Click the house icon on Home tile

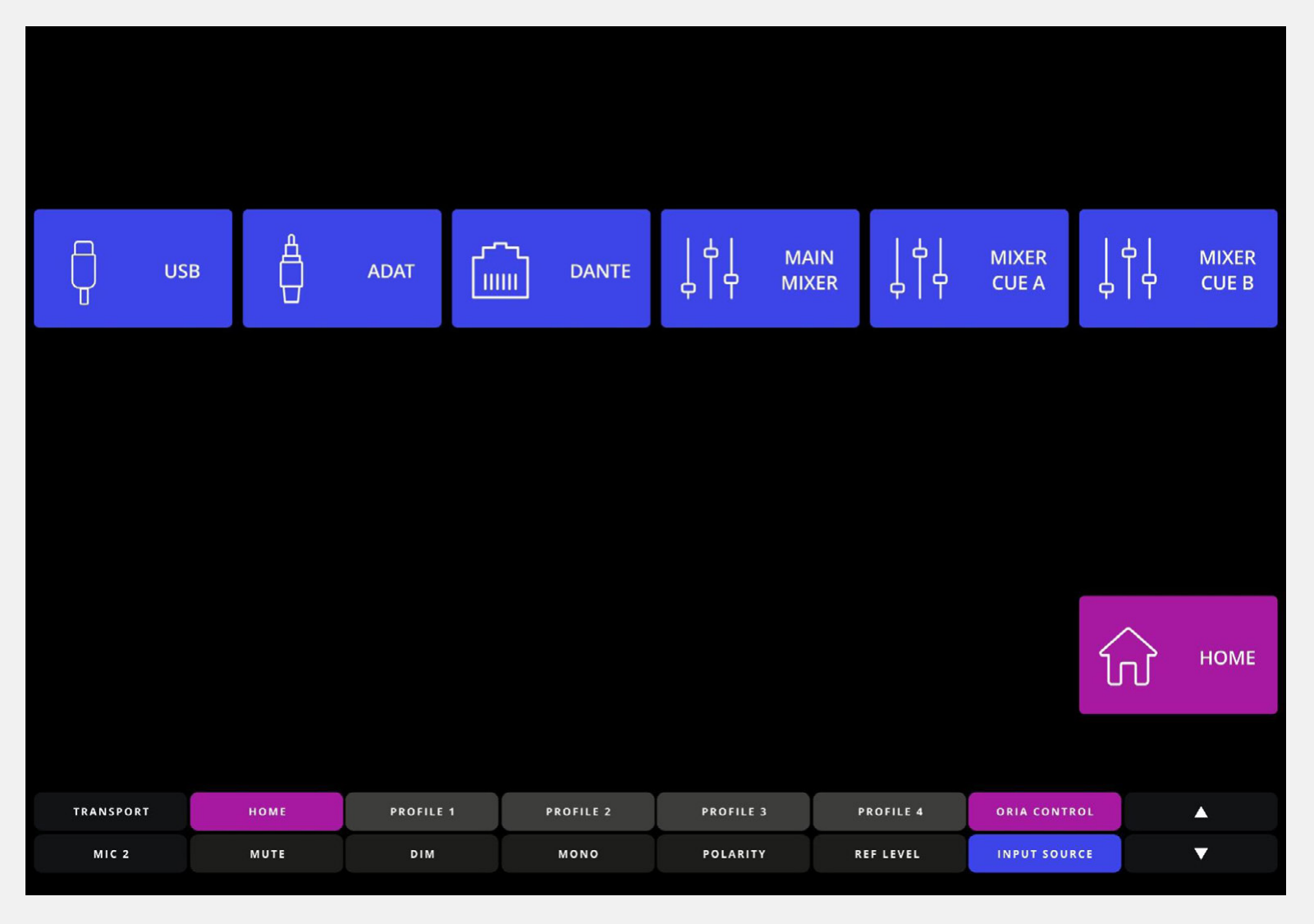click(1128, 656)
